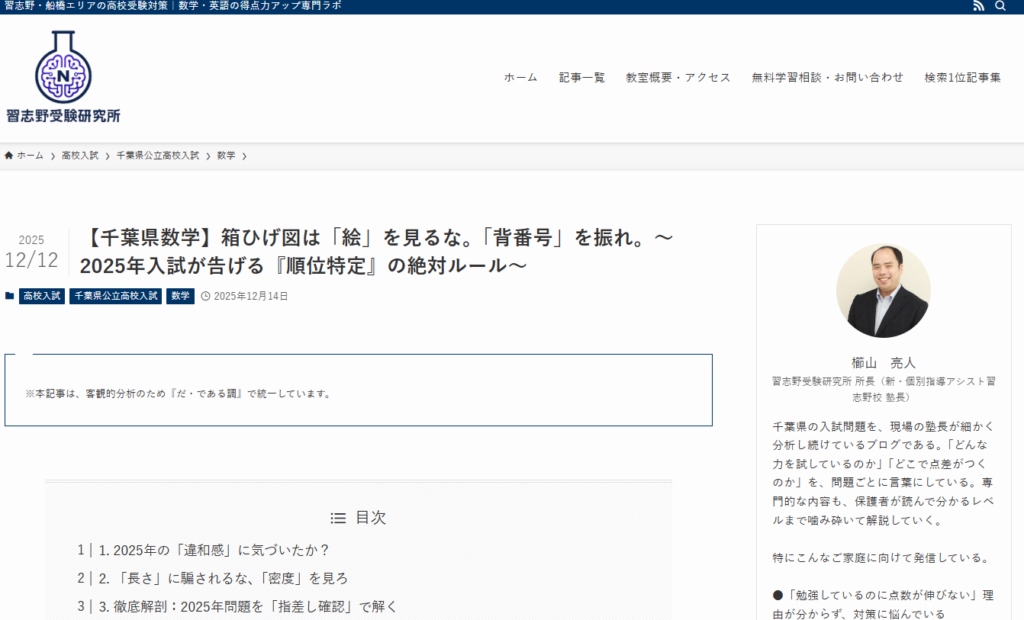Click the author profile photo
The width and height of the screenshot is (1024, 620).
883,291
